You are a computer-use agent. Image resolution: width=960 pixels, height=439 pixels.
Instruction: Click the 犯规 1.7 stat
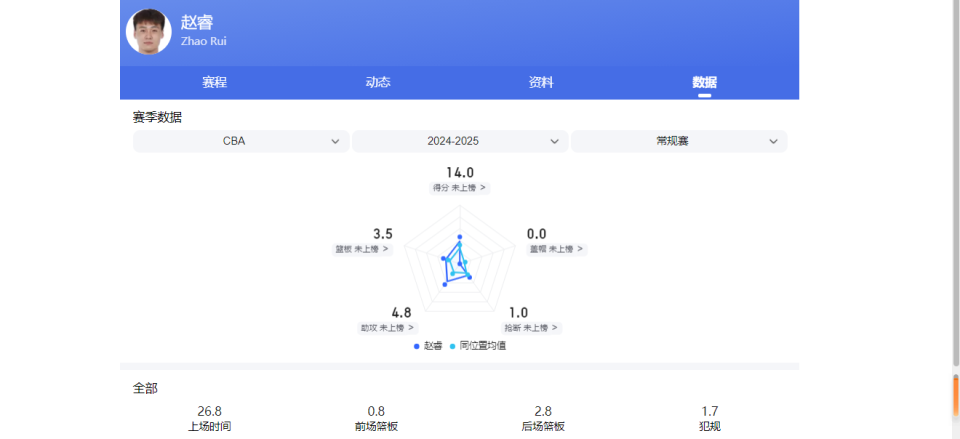710,418
